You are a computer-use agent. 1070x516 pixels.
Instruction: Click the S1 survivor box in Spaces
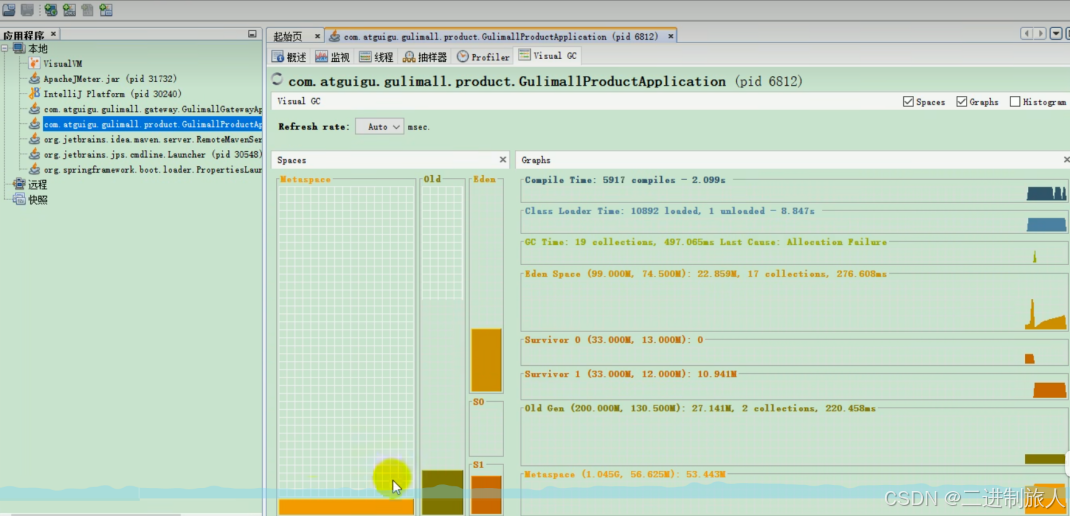tap(487, 488)
